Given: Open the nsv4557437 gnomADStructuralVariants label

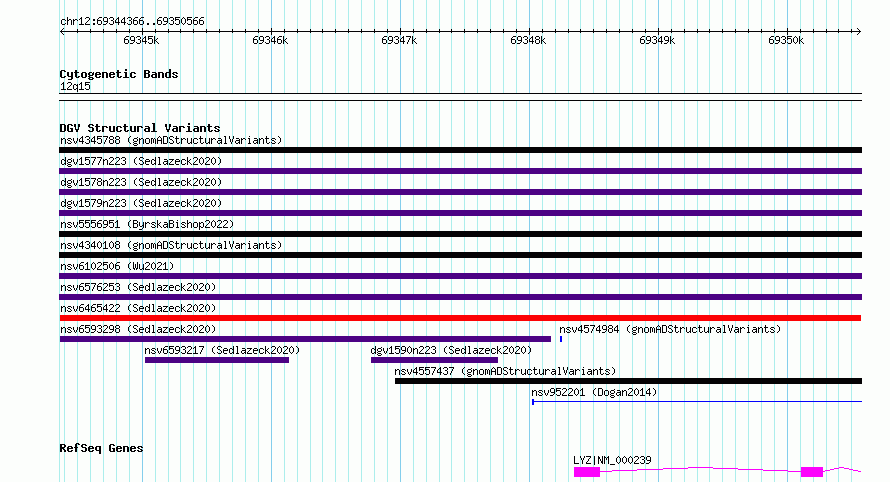Looking at the screenshot, I should click(505, 371).
